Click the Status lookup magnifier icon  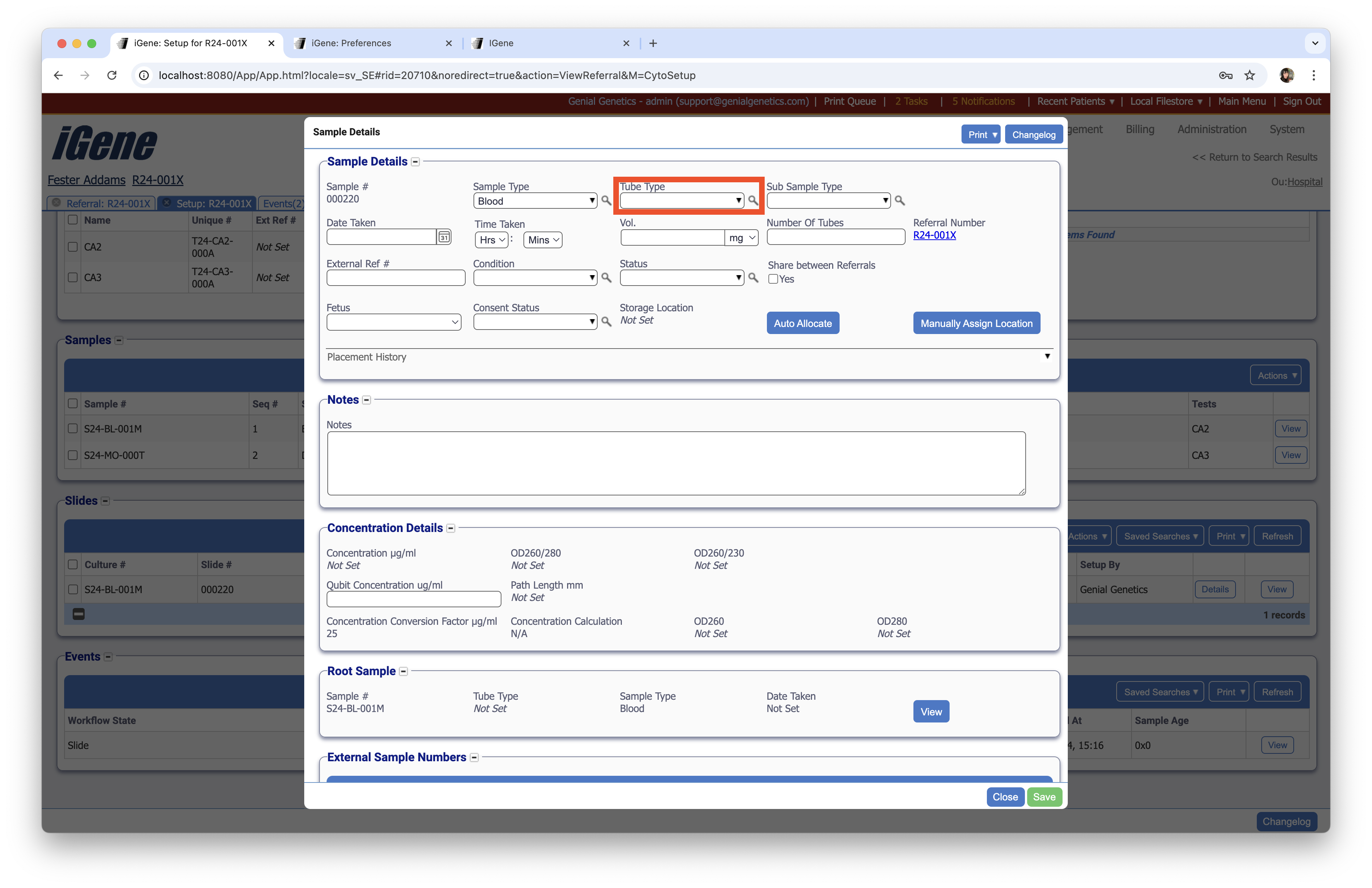tap(753, 278)
